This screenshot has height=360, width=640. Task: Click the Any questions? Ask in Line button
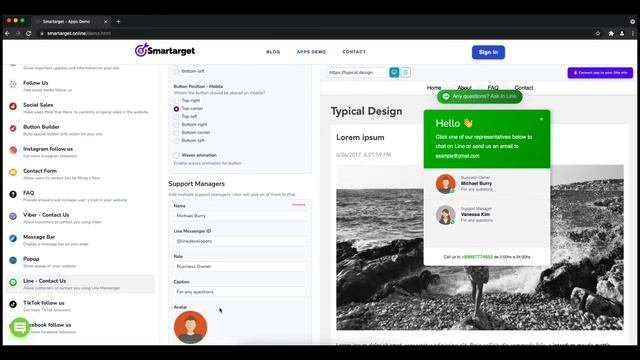pos(480,97)
